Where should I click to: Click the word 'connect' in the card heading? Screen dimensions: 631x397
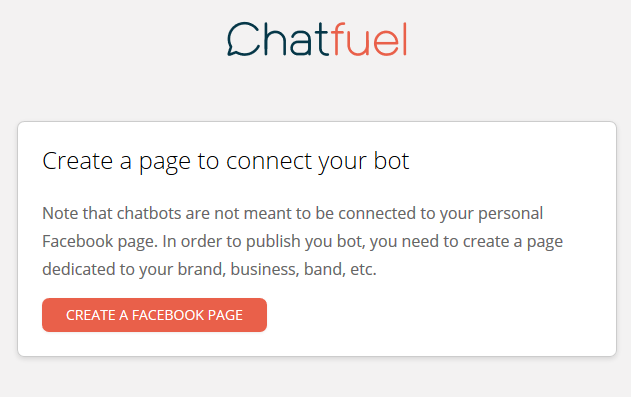point(269,162)
